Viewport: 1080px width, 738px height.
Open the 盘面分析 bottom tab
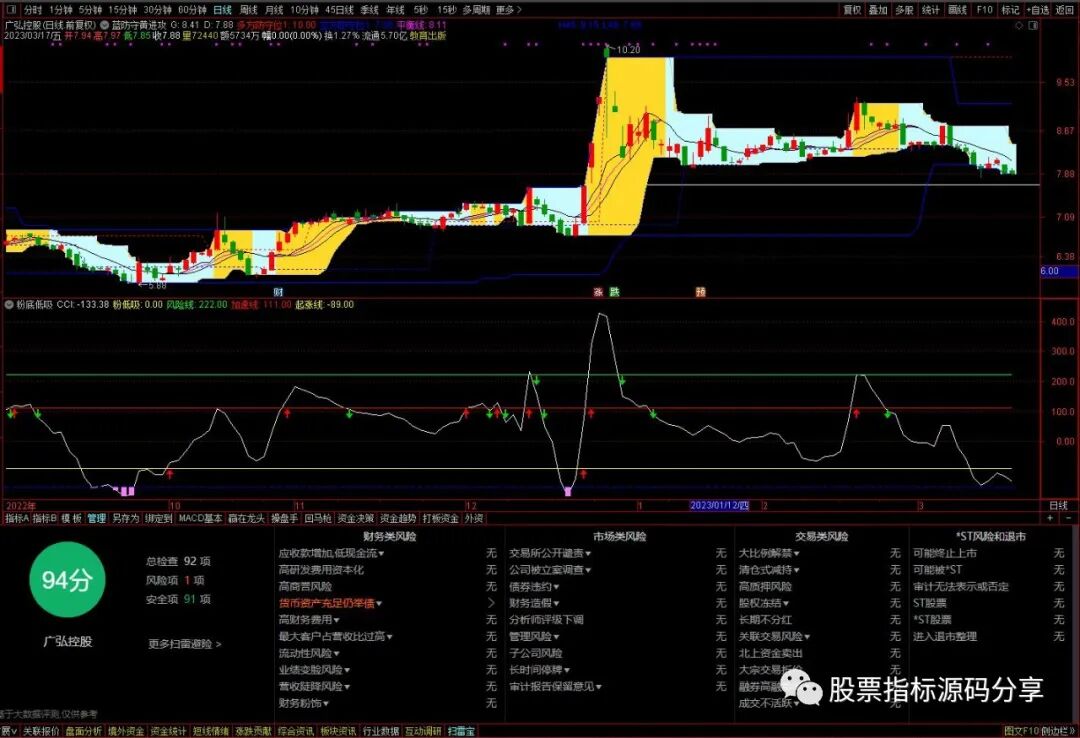pyautogui.click(x=83, y=731)
